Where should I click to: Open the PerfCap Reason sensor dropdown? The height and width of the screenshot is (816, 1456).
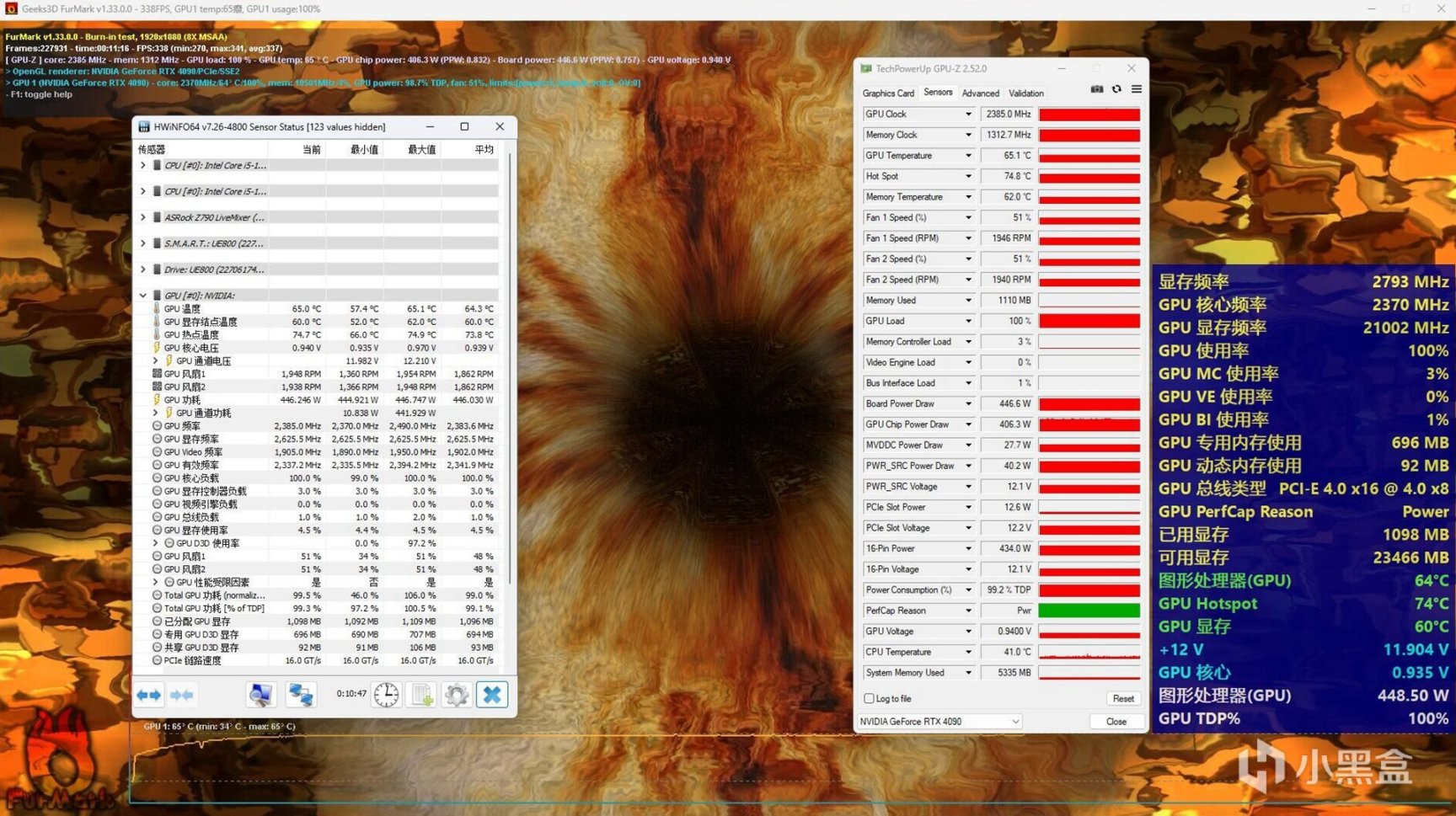coord(968,611)
